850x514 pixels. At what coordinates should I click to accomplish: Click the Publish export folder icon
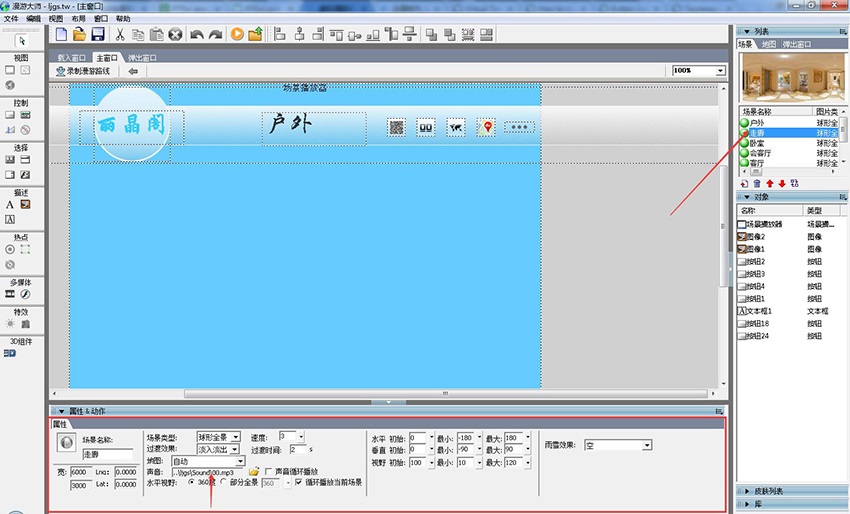[255, 34]
